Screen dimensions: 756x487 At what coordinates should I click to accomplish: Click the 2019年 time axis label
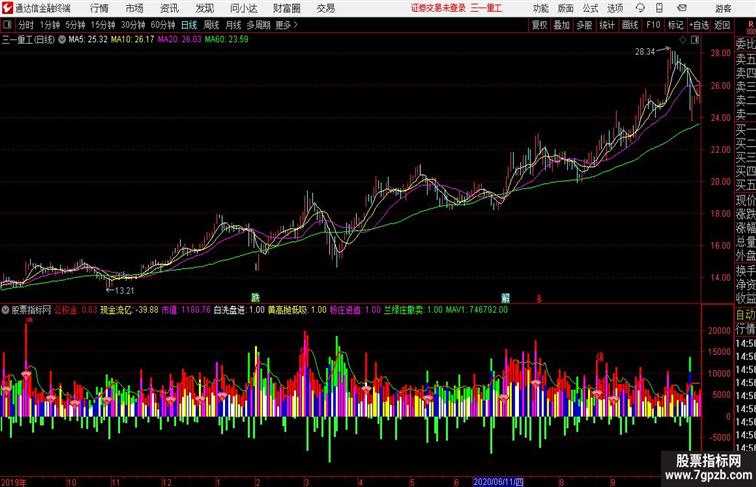coord(14,482)
